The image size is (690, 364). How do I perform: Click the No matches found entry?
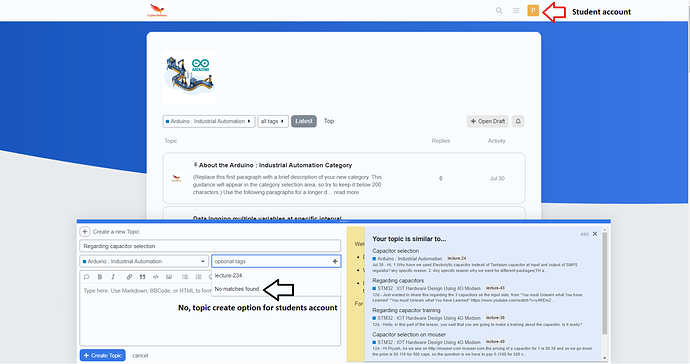pos(237,289)
